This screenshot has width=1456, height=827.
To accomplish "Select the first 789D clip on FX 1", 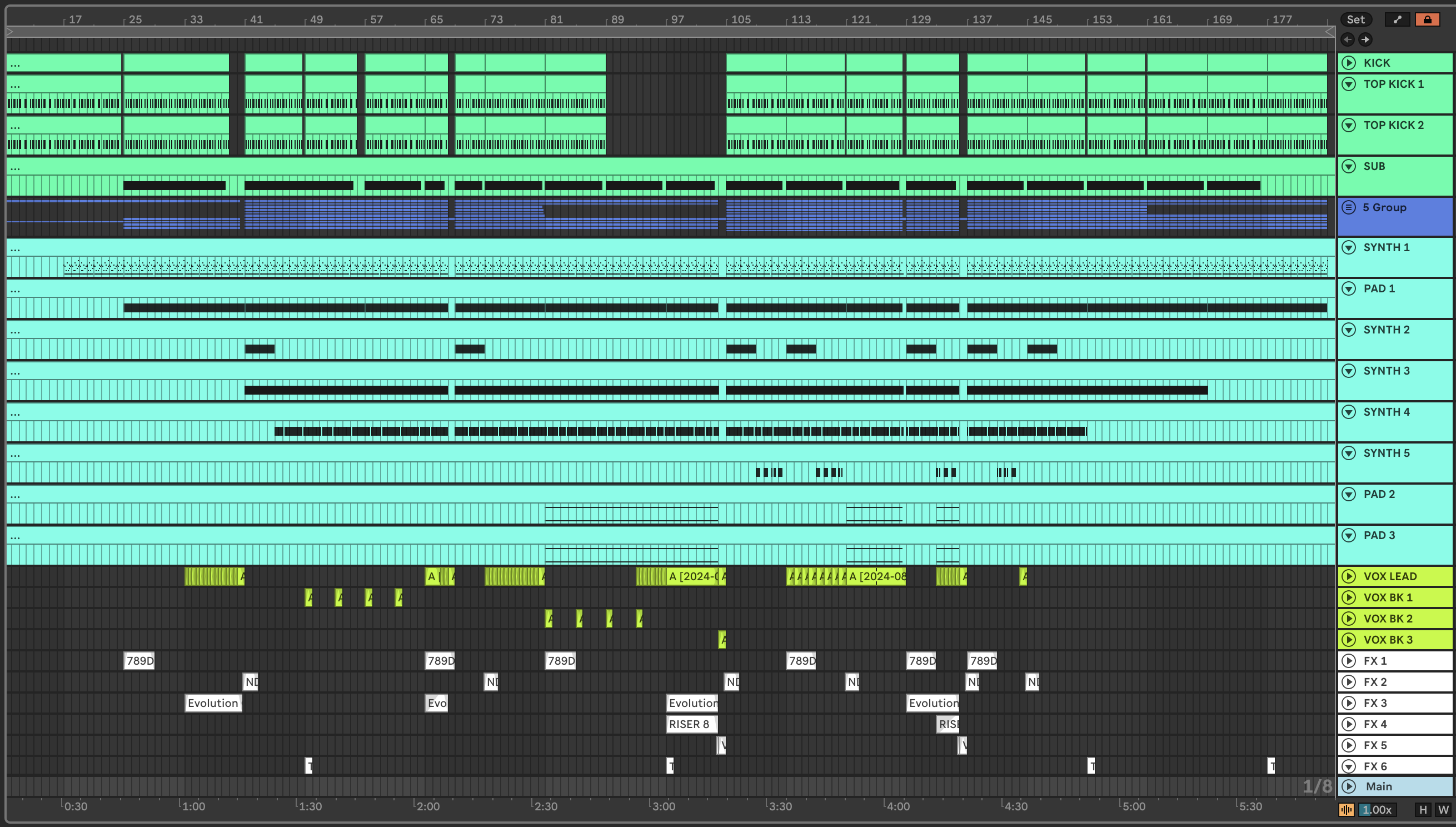I will [x=139, y=661].
